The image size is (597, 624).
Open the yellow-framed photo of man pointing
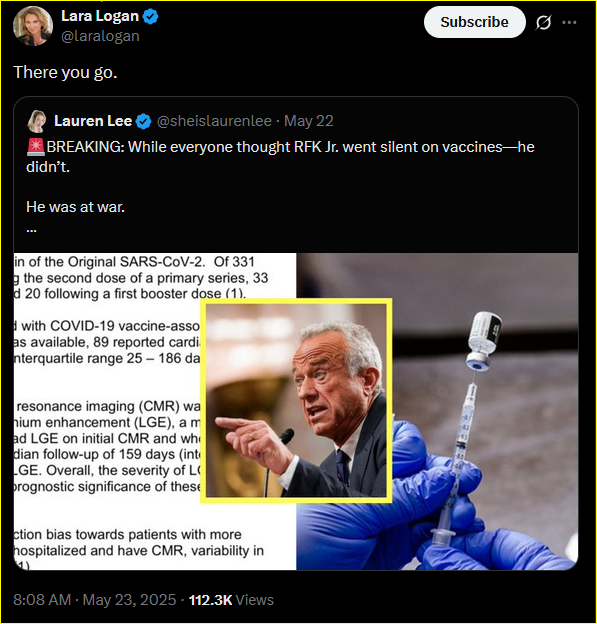[296, 400]
